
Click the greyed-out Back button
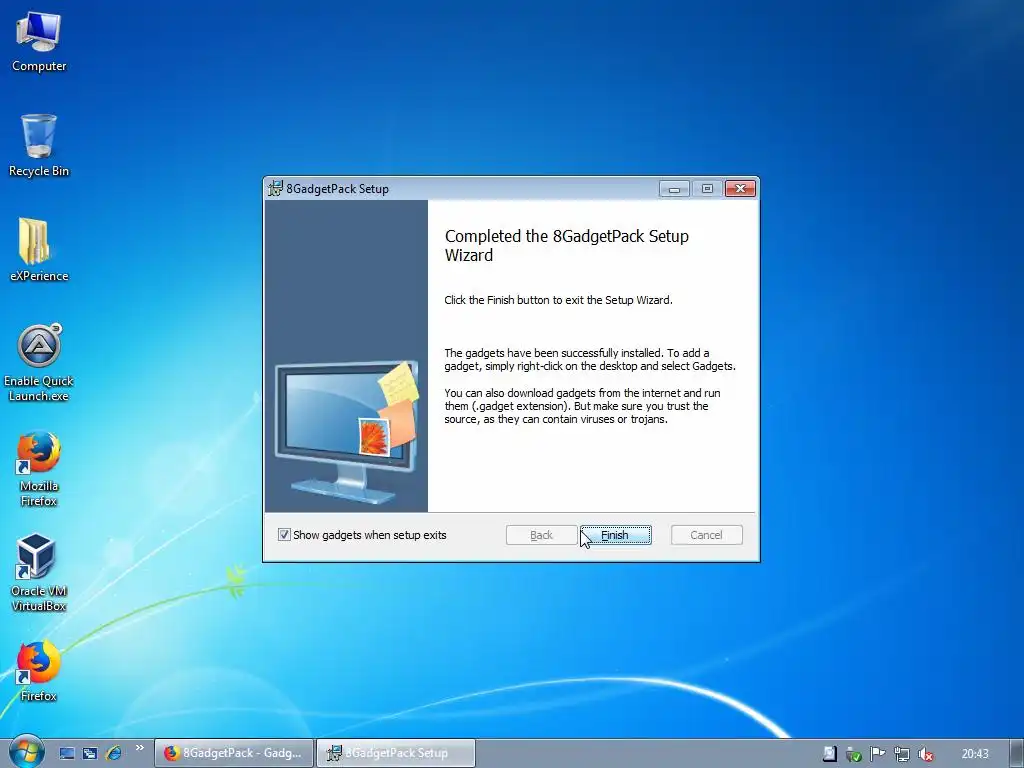coord(541,535)
